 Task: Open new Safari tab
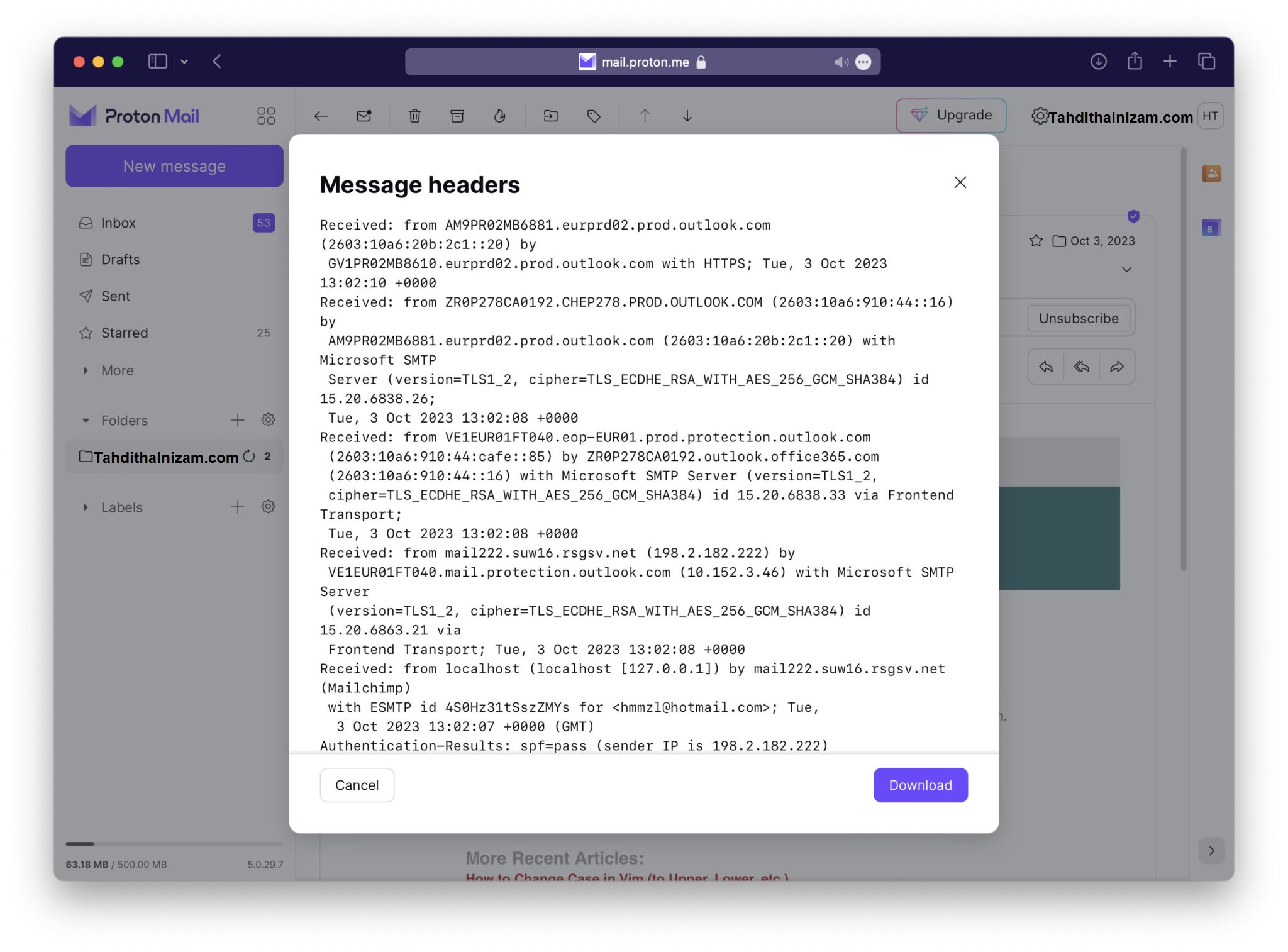(x=1170, y=61)
